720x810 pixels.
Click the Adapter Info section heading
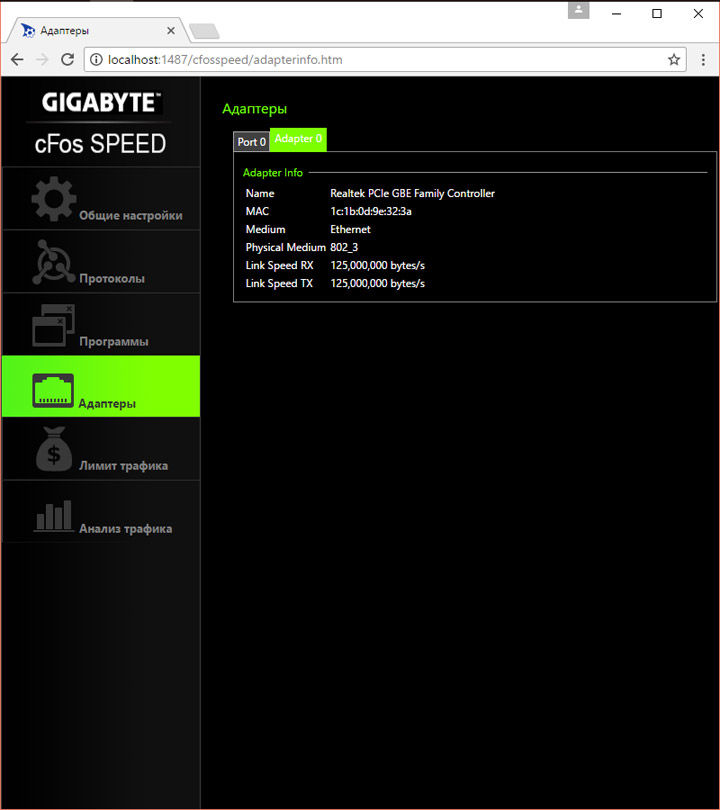(x=273, y=173)
